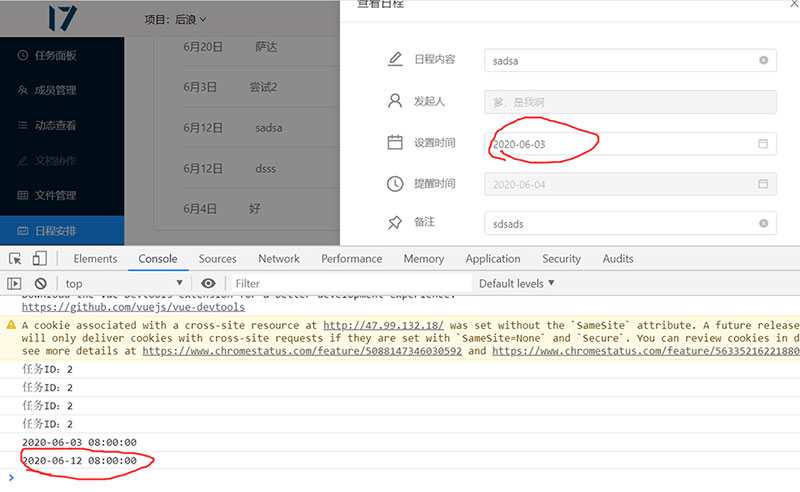Open the vue-devtools GitHub link
Viewport: 800px width, 492px height.
133,307
